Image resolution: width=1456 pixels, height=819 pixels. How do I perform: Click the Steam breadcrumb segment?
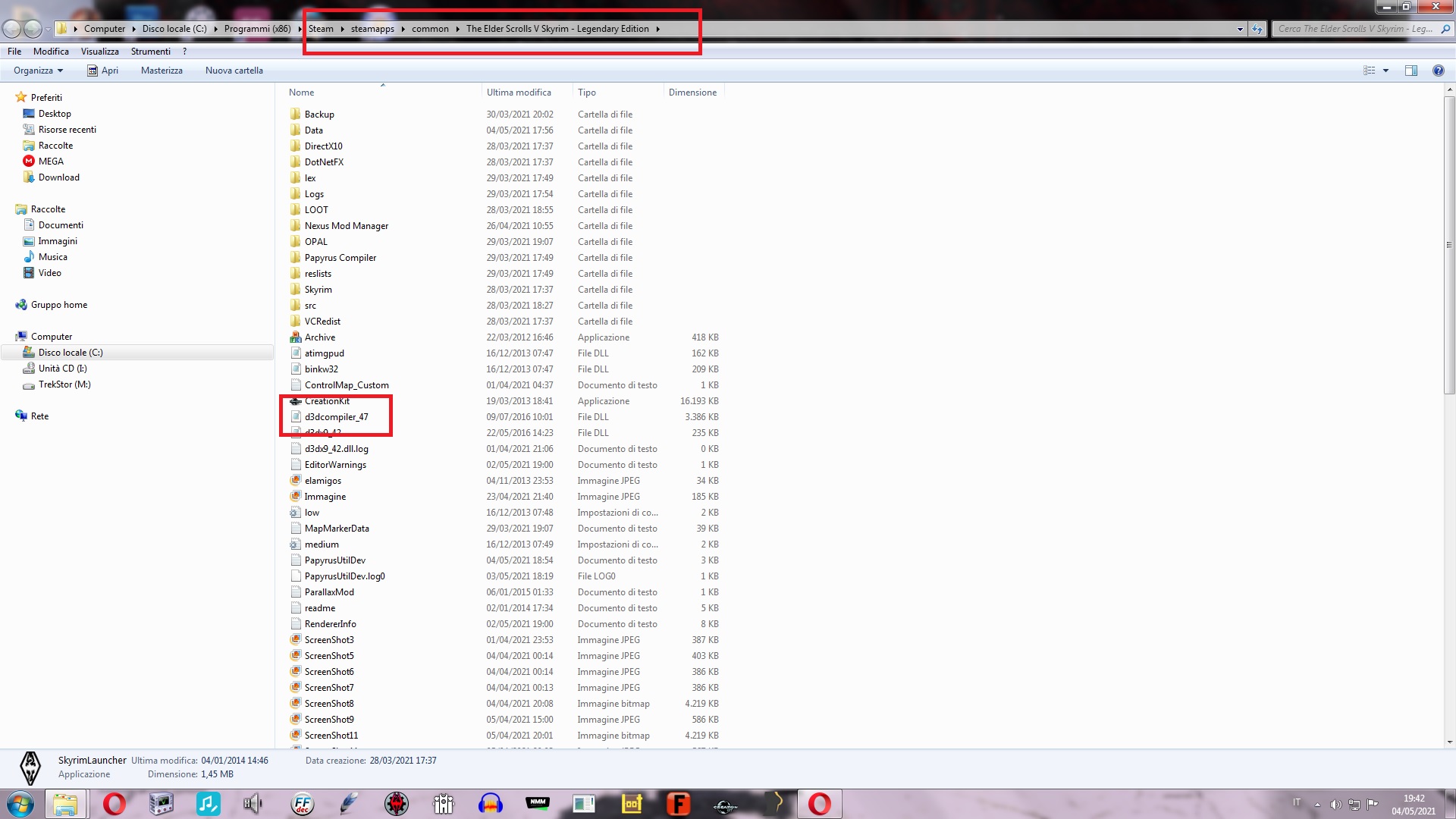(x=321, y=29)
